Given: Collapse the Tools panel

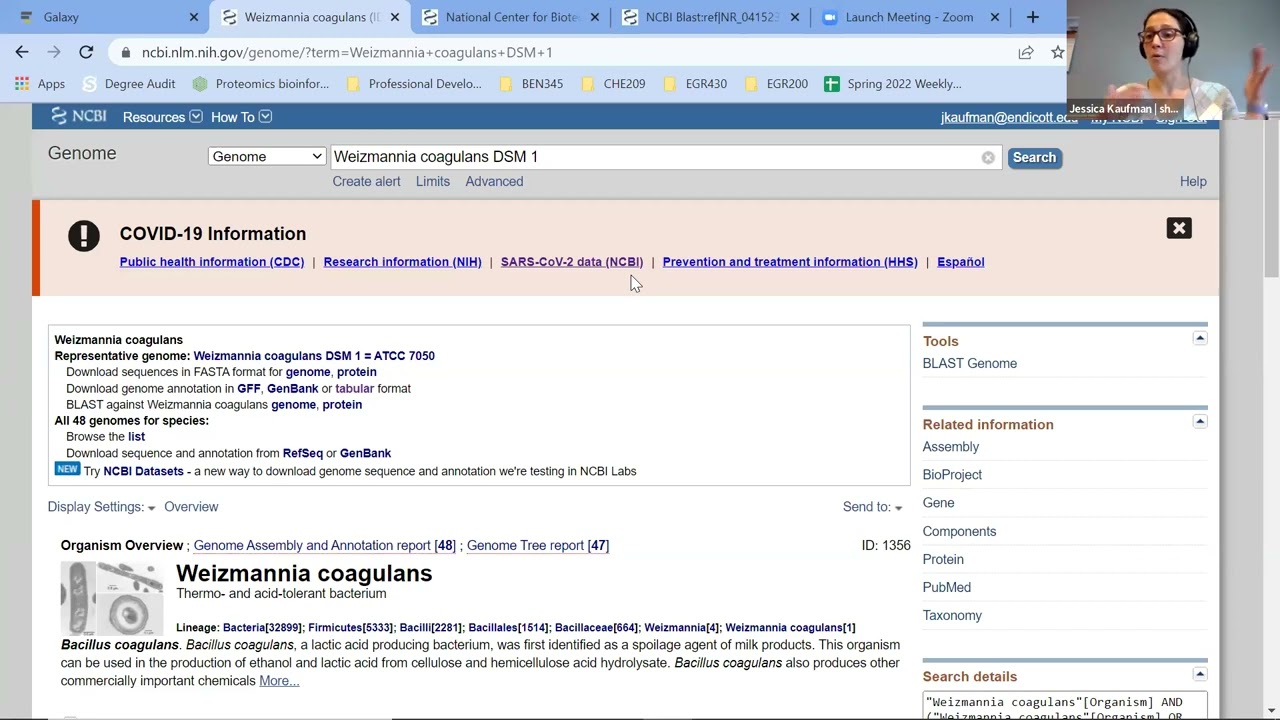Looking at the screenshot, I should 1200,339.
